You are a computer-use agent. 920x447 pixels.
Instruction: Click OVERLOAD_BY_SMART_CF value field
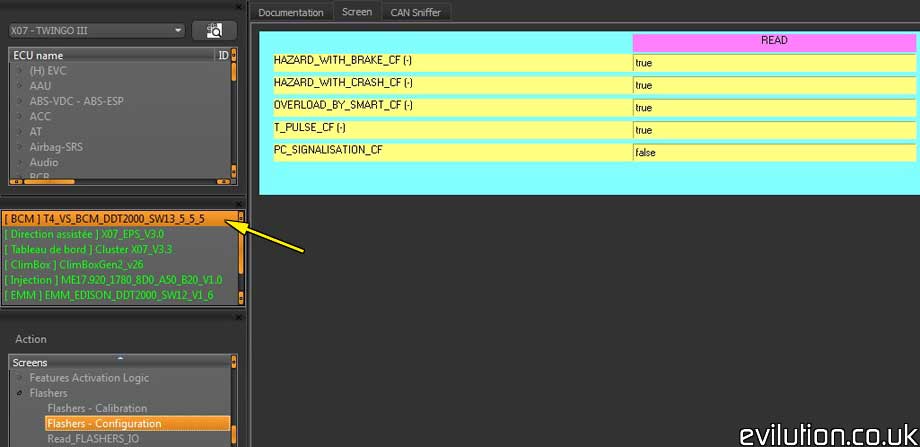click(x=774, y=108)
